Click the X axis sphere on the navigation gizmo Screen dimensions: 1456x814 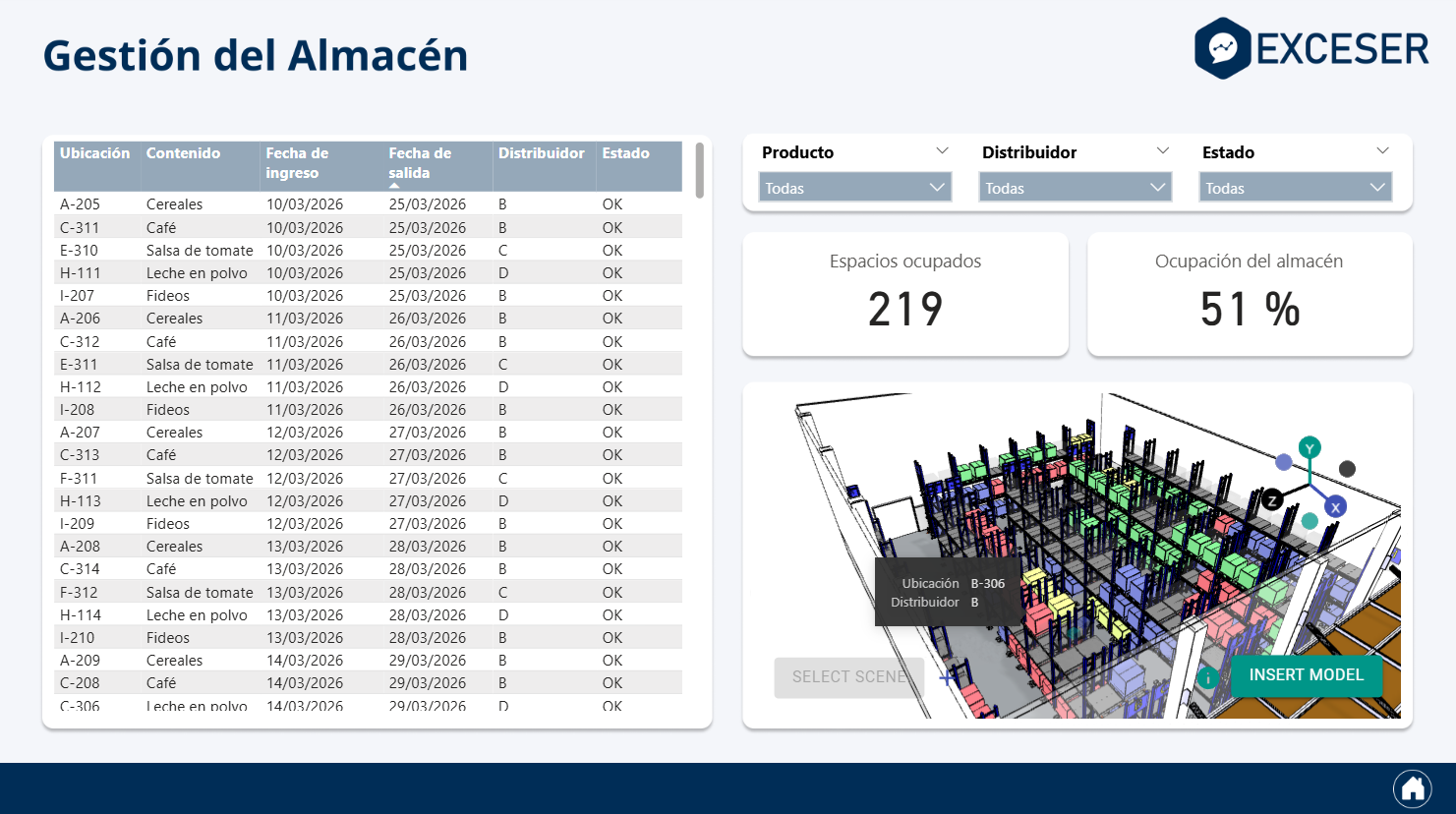tap(1335, 506)
